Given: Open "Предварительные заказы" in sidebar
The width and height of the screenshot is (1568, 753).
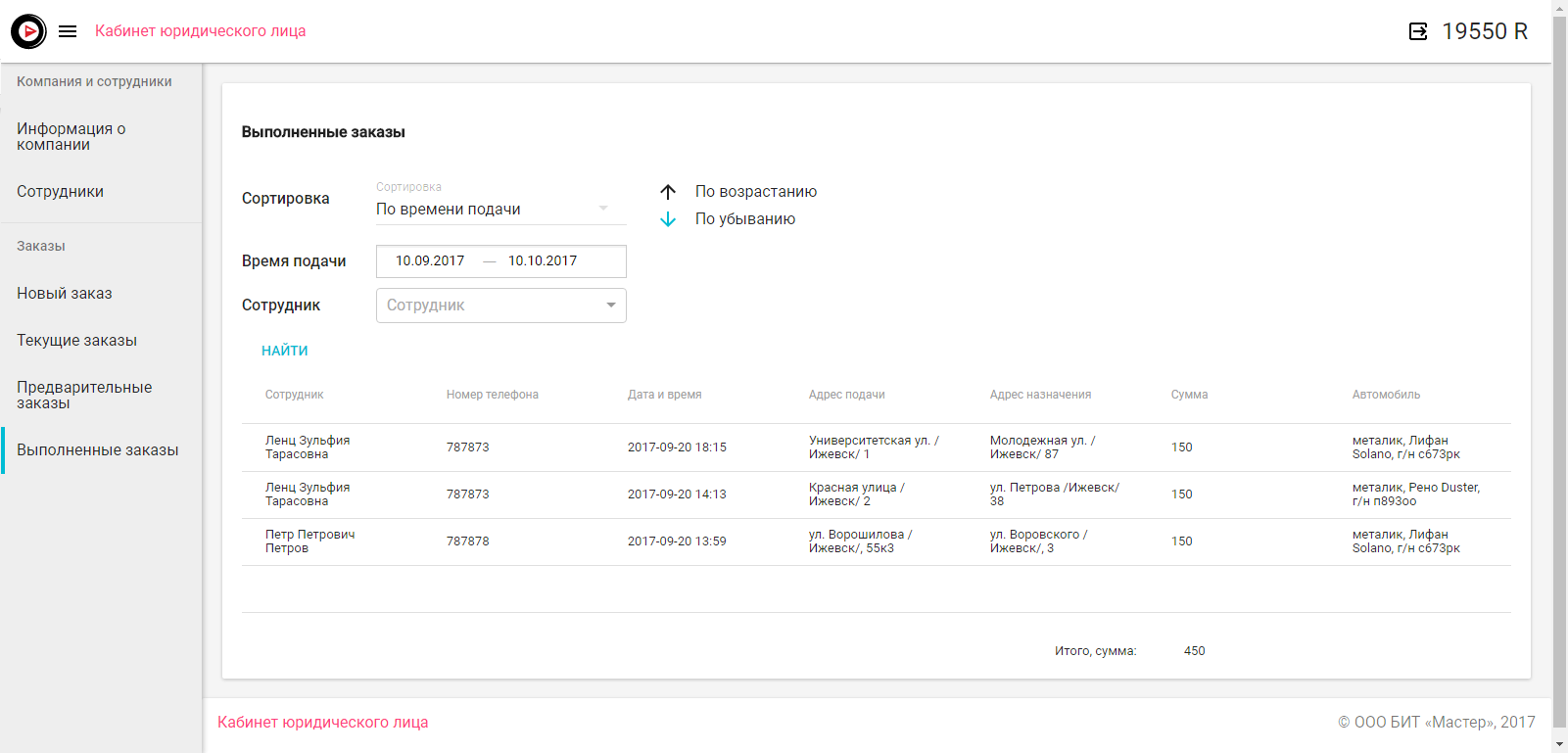Looking at the screenshot, I should [x=84, y=396].
